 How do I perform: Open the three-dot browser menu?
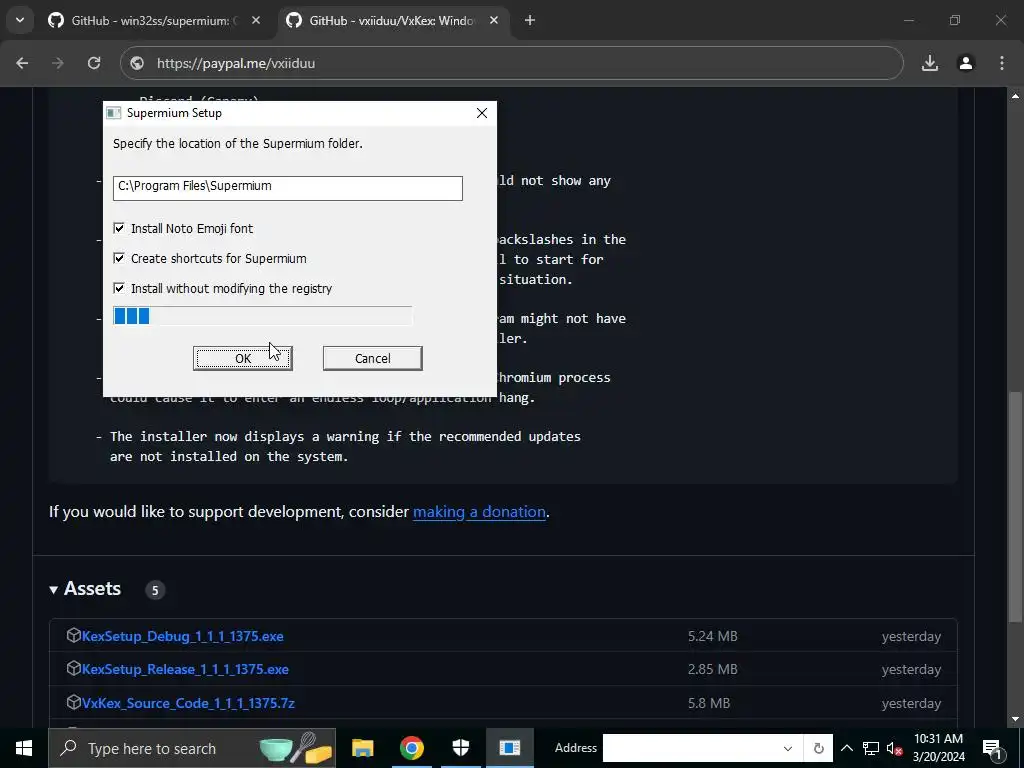(x=1002, y=63)
